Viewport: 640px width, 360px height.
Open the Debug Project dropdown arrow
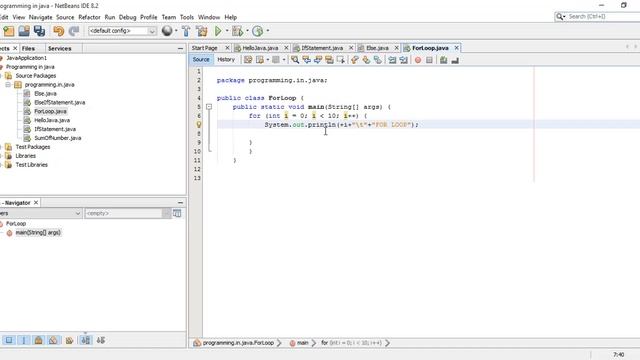pos(247,31)
